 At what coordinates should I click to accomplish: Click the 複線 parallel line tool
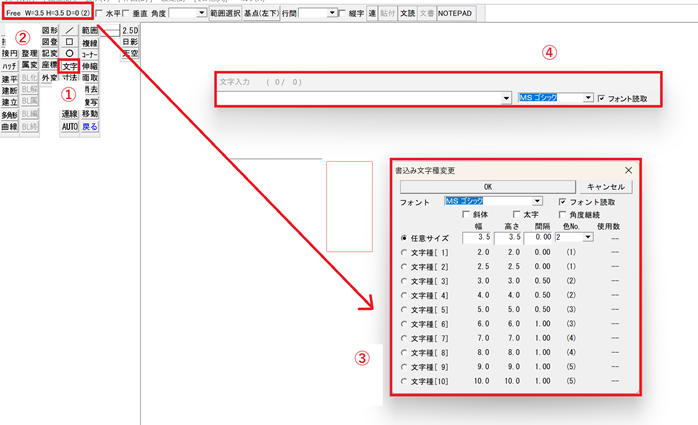tap(89, 43)
